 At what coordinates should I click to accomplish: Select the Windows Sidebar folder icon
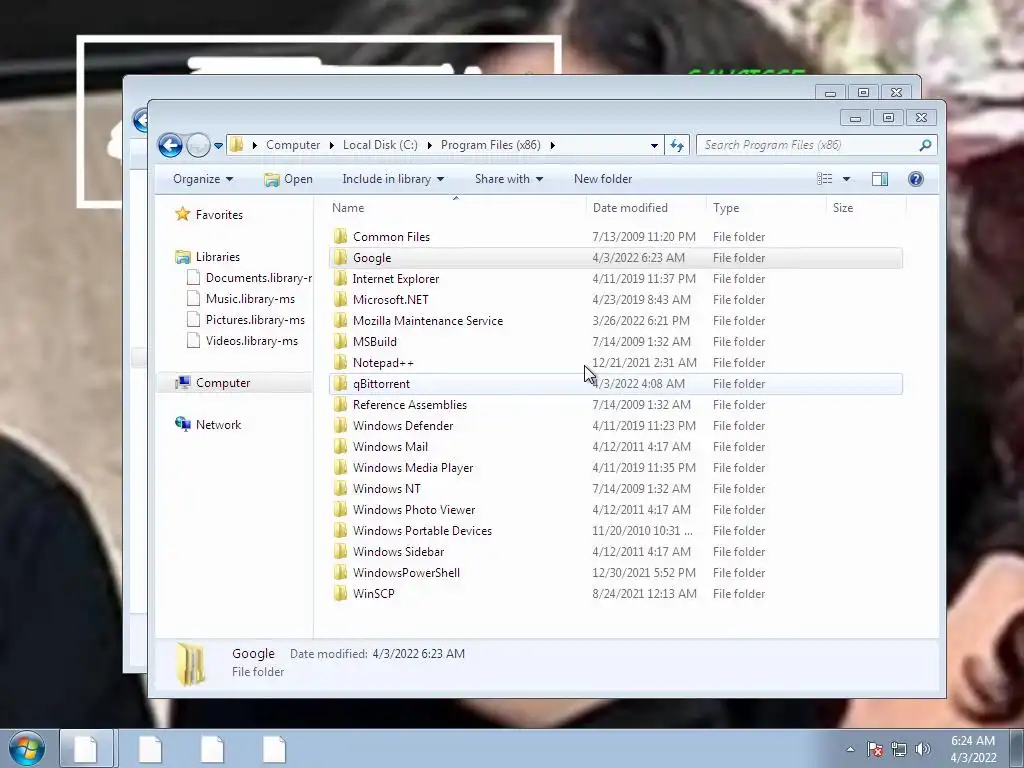tap(340, 552)
